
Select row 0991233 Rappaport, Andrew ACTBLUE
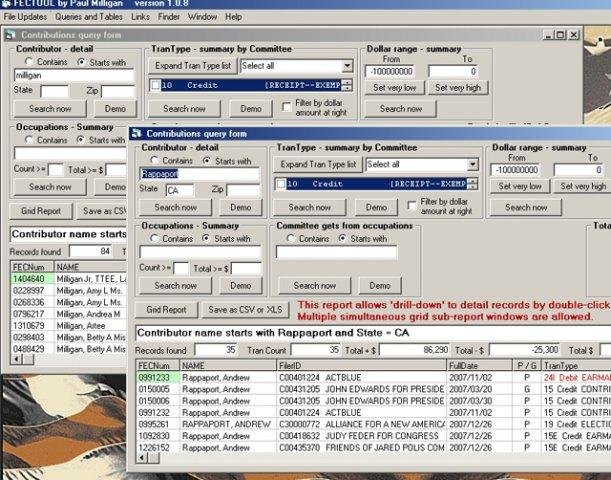point(373,378)
